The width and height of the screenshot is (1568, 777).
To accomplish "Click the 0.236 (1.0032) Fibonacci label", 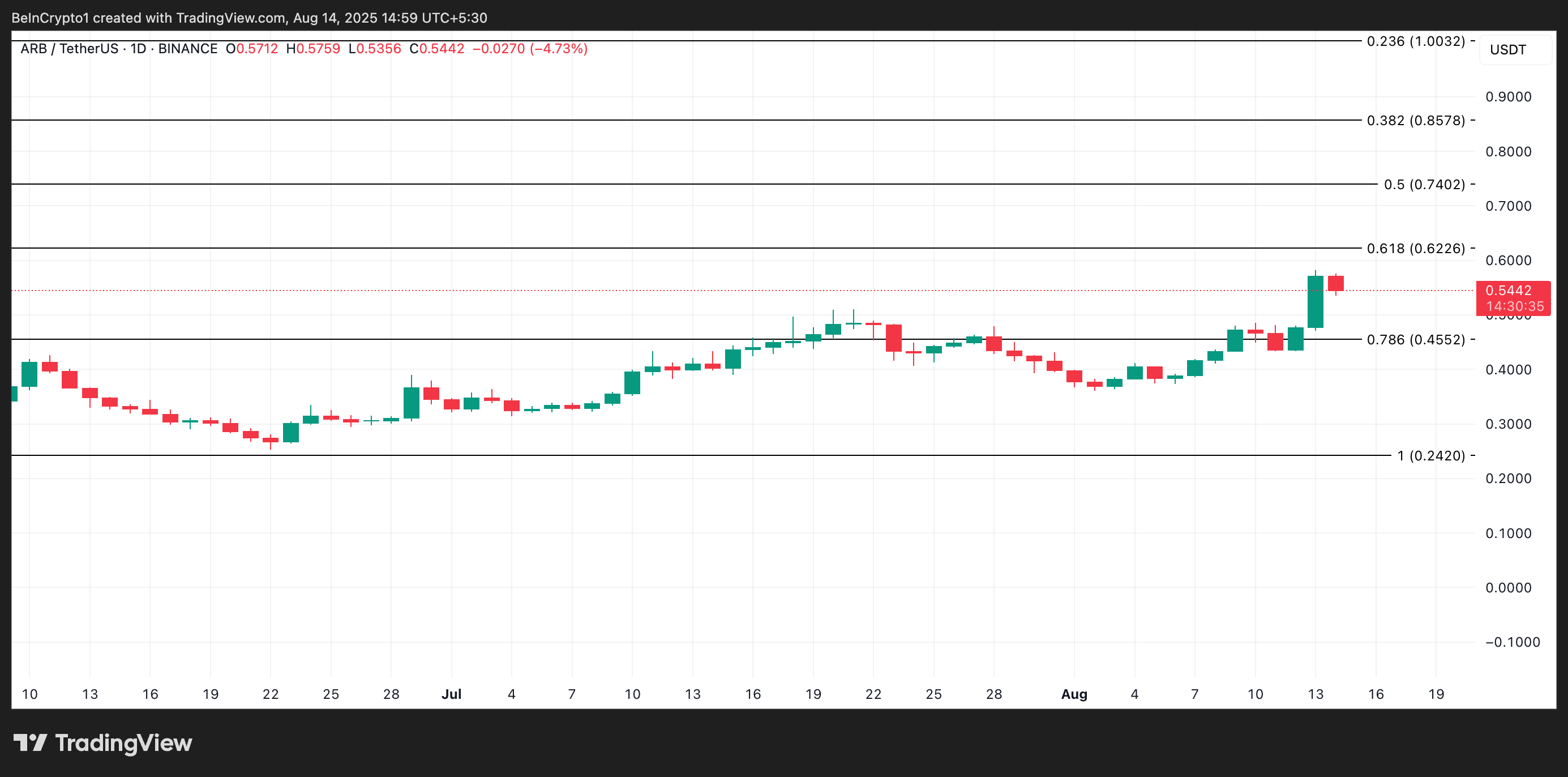I will click(1416, 41).
